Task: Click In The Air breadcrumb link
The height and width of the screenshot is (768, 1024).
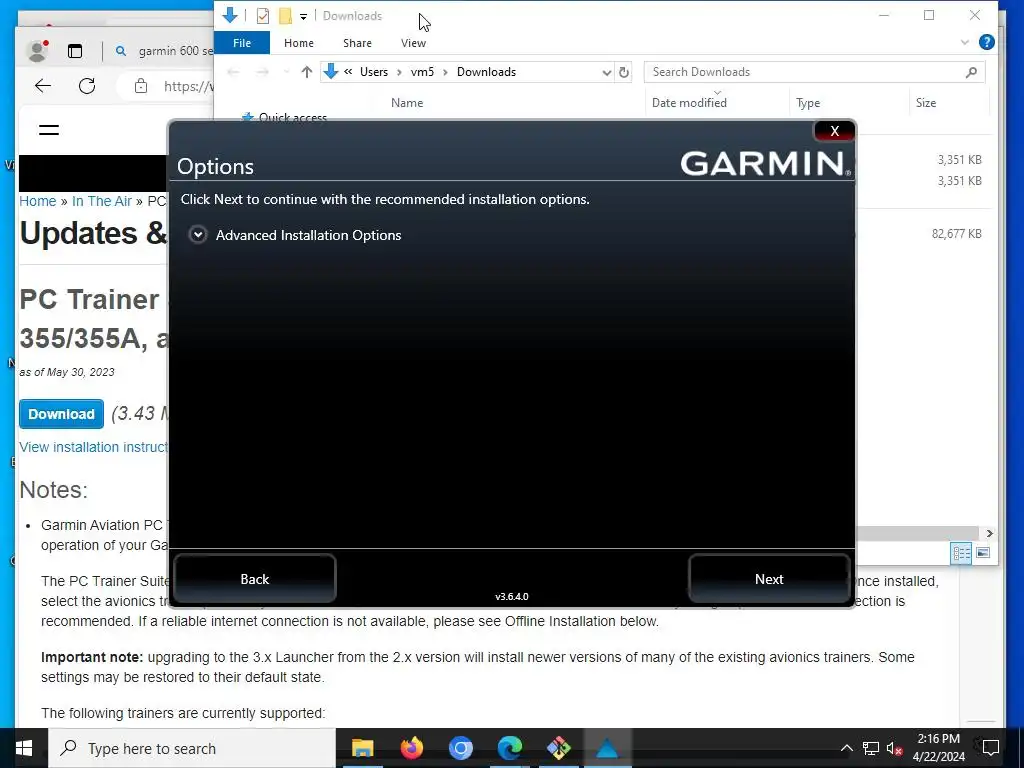Action: (x=102, y=201)
